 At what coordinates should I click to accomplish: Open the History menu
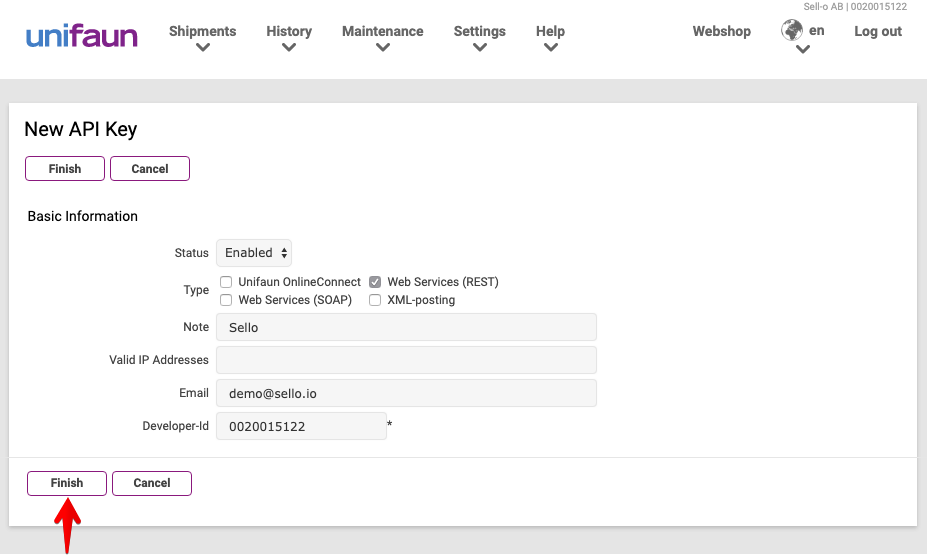pos(289,31)
